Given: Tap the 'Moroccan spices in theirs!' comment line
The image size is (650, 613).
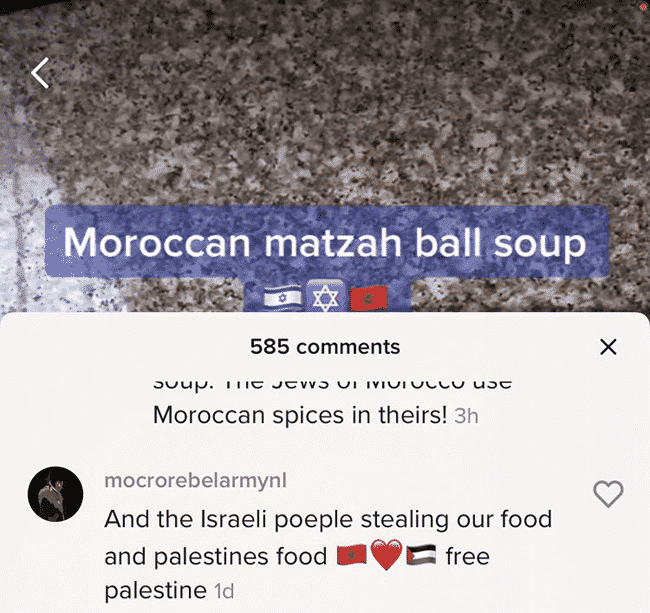Looking at the screenshot, I should [x=300, y=415].
